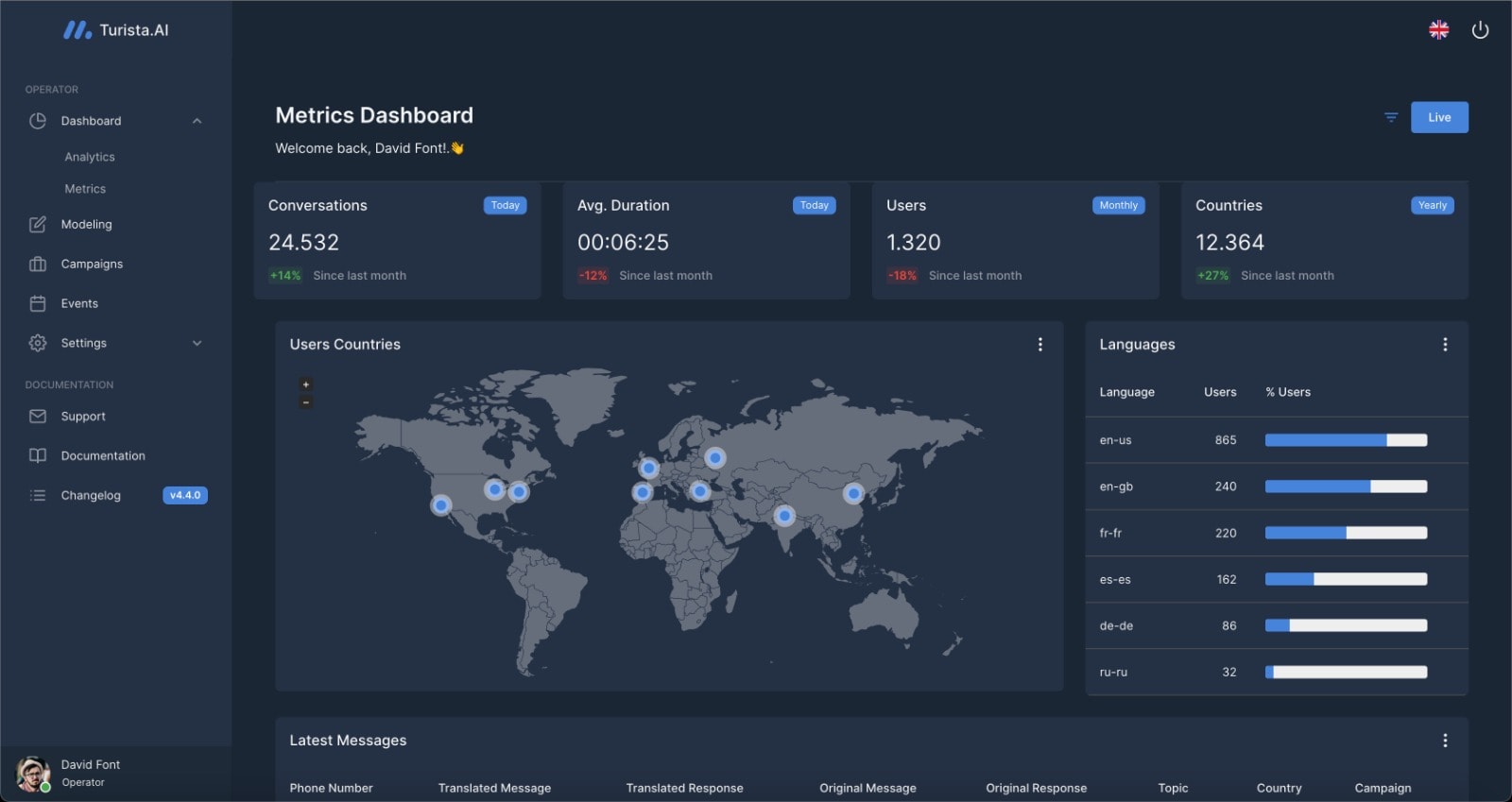Image resolution: width=1512 pixels, height=802 pixels.
Task: Click the Dashboard pie chart icon
Action: (38, 121)
